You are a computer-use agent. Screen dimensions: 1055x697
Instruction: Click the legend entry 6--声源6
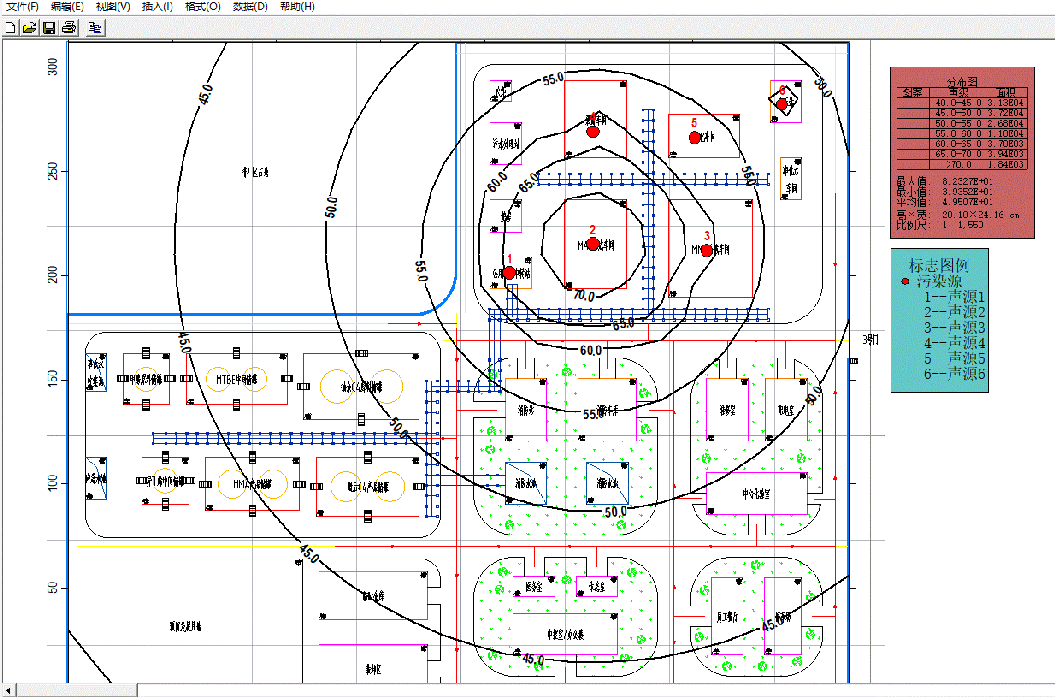click(954, 374)
